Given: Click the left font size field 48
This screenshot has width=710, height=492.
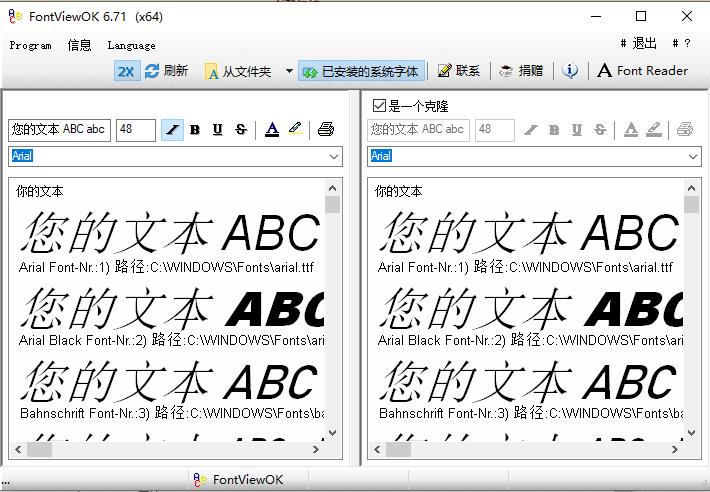Looking at the screenshot, I should [136, 130].
